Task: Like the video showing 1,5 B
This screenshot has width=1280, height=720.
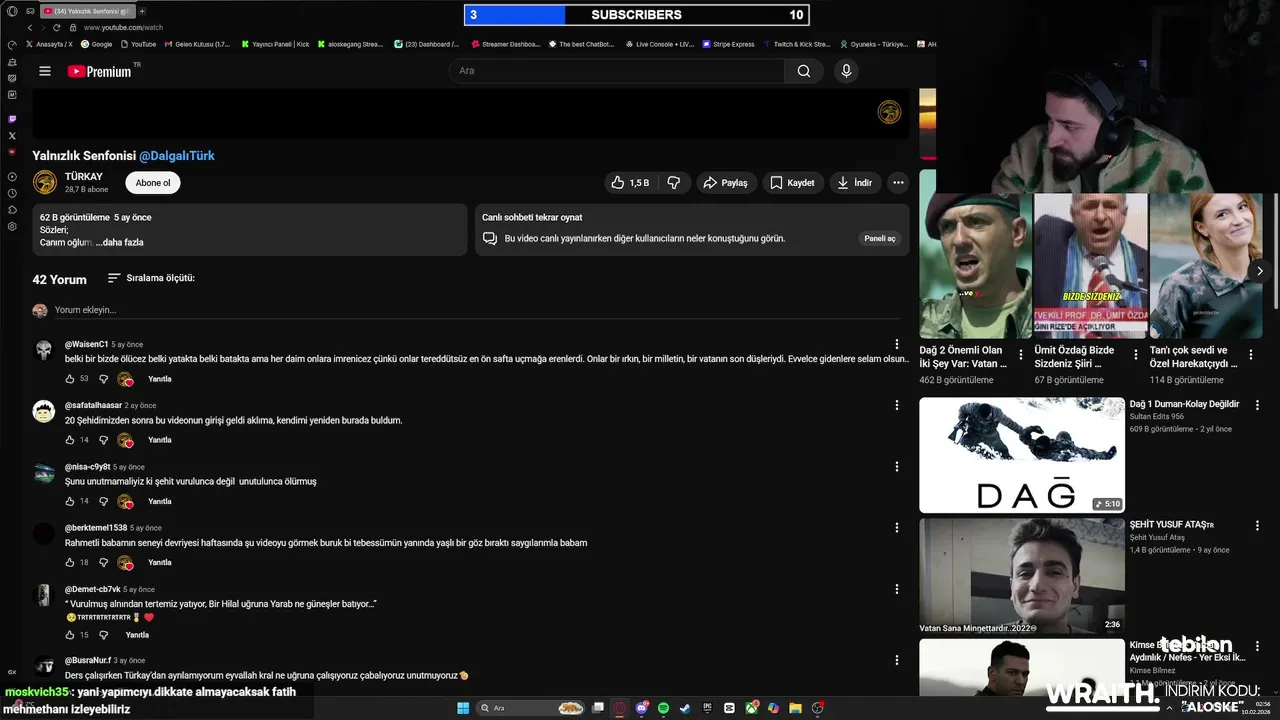Action: point(630,183)
